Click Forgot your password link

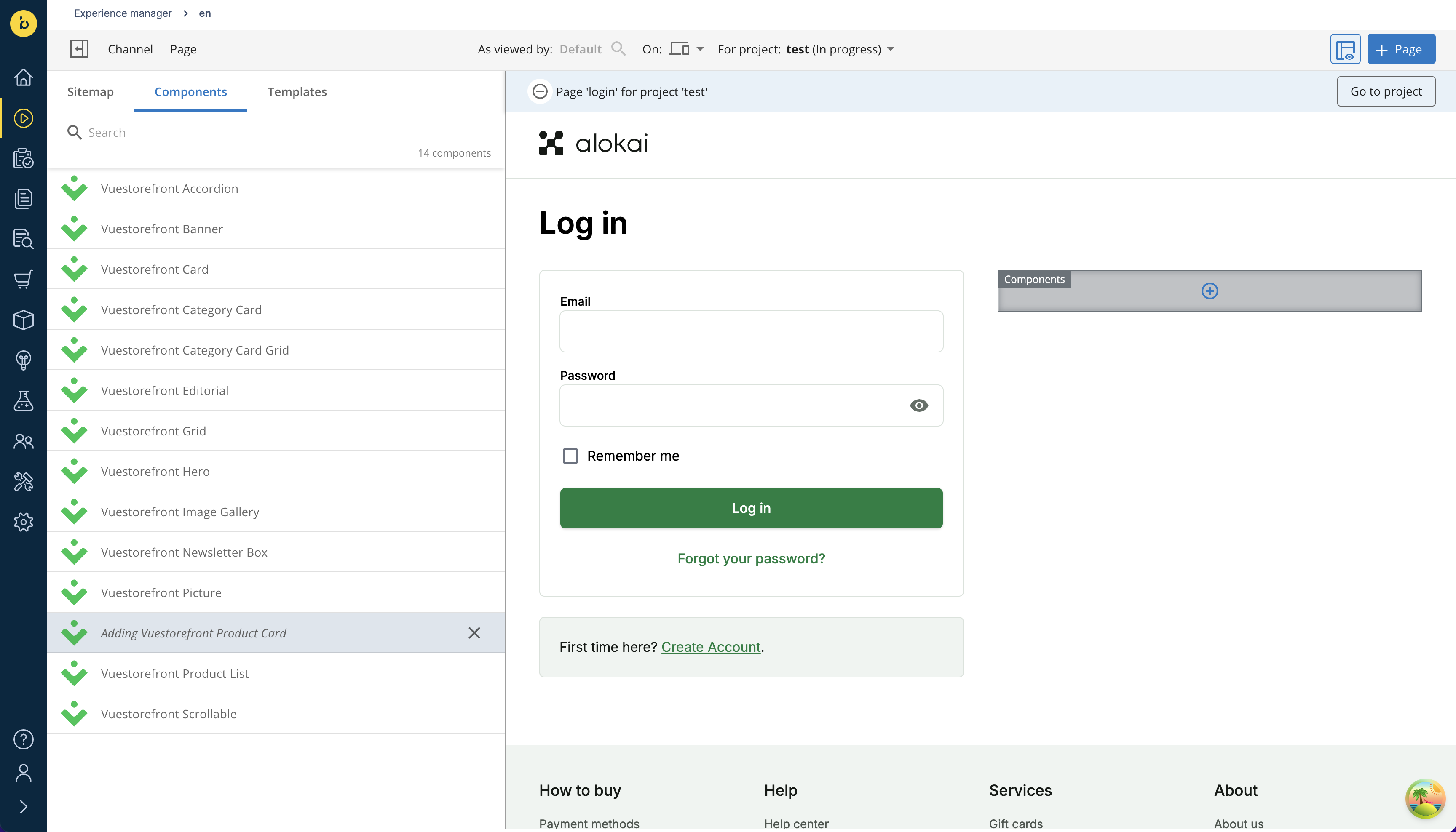751,558
